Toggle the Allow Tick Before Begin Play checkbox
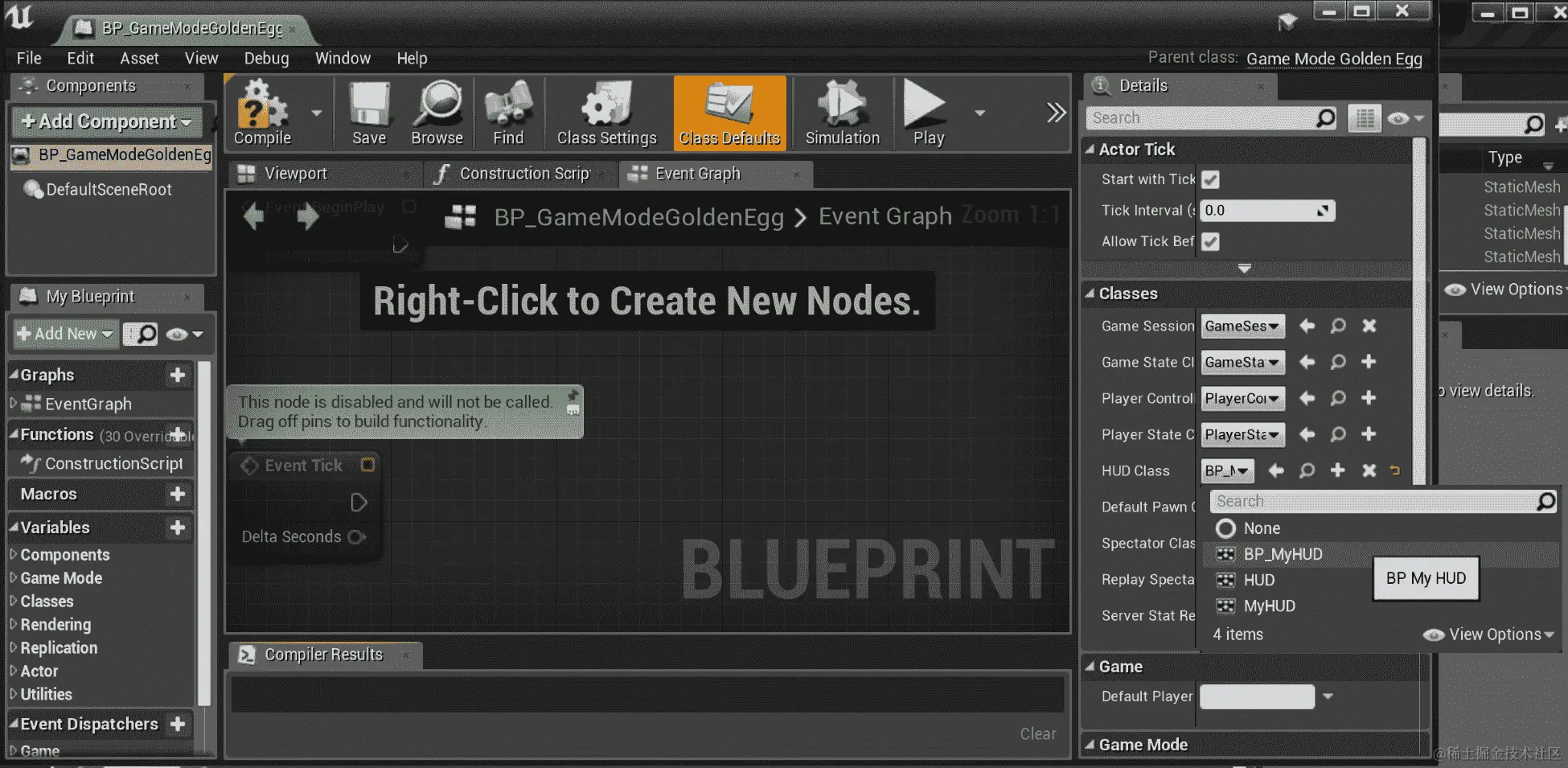 click(x=1210, y=241)
